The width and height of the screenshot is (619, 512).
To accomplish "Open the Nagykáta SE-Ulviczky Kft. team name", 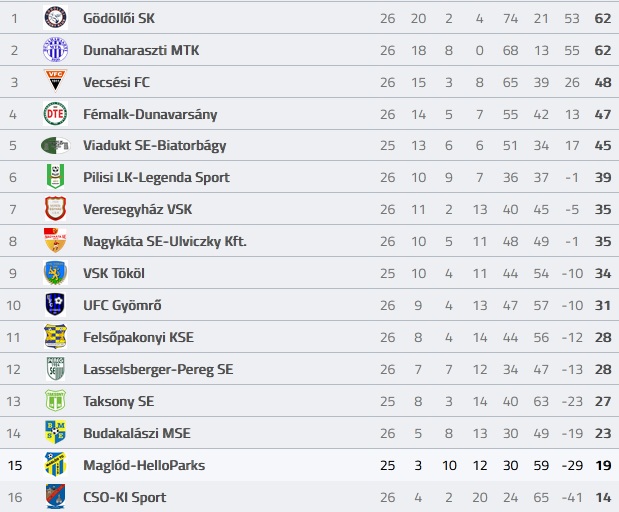I will click(x=165, y=241).
